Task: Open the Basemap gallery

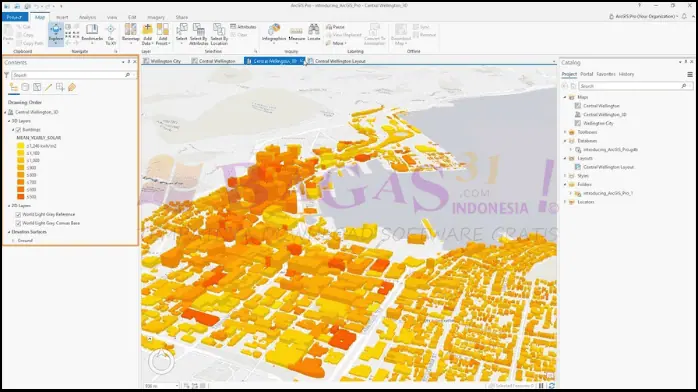Action: tap(130, 34)
